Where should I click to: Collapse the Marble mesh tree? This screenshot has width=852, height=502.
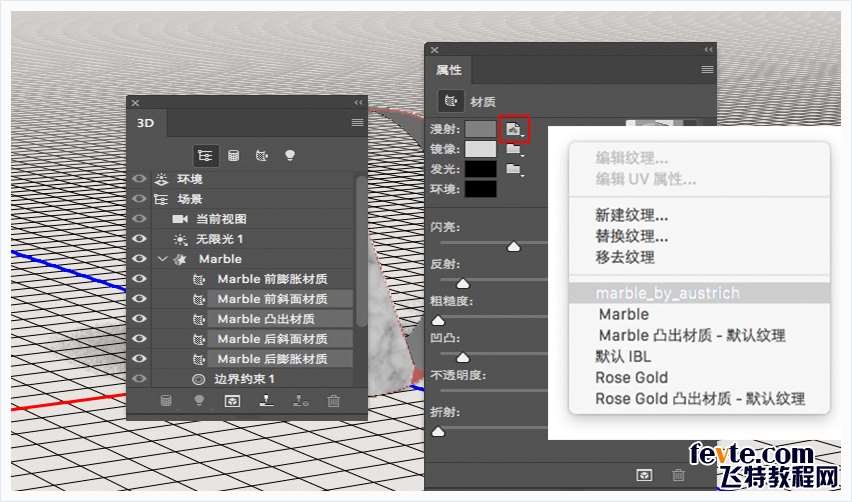162,259
